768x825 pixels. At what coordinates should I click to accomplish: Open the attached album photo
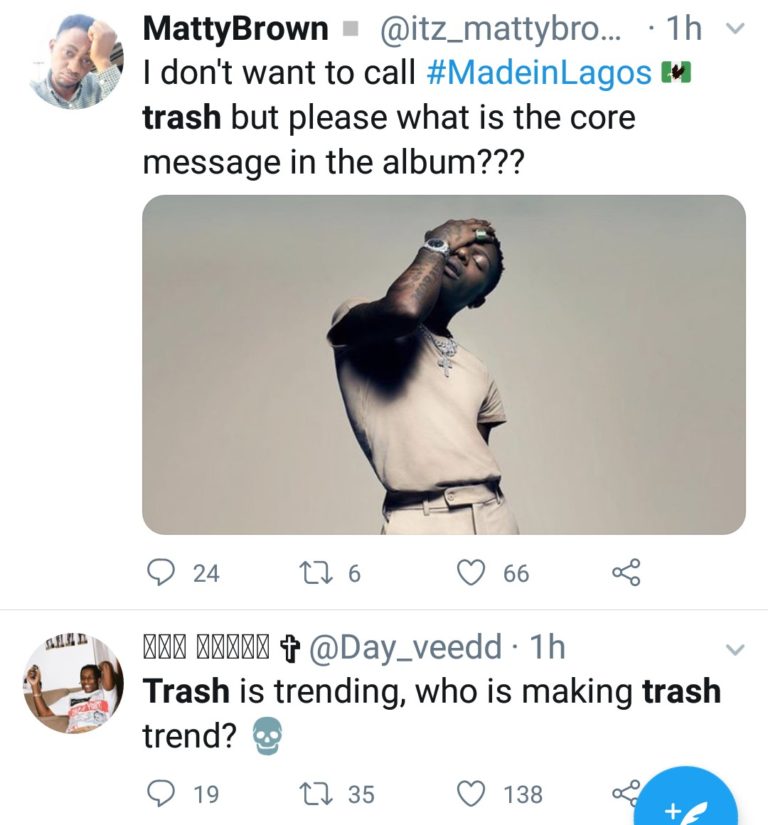point(444,364)
